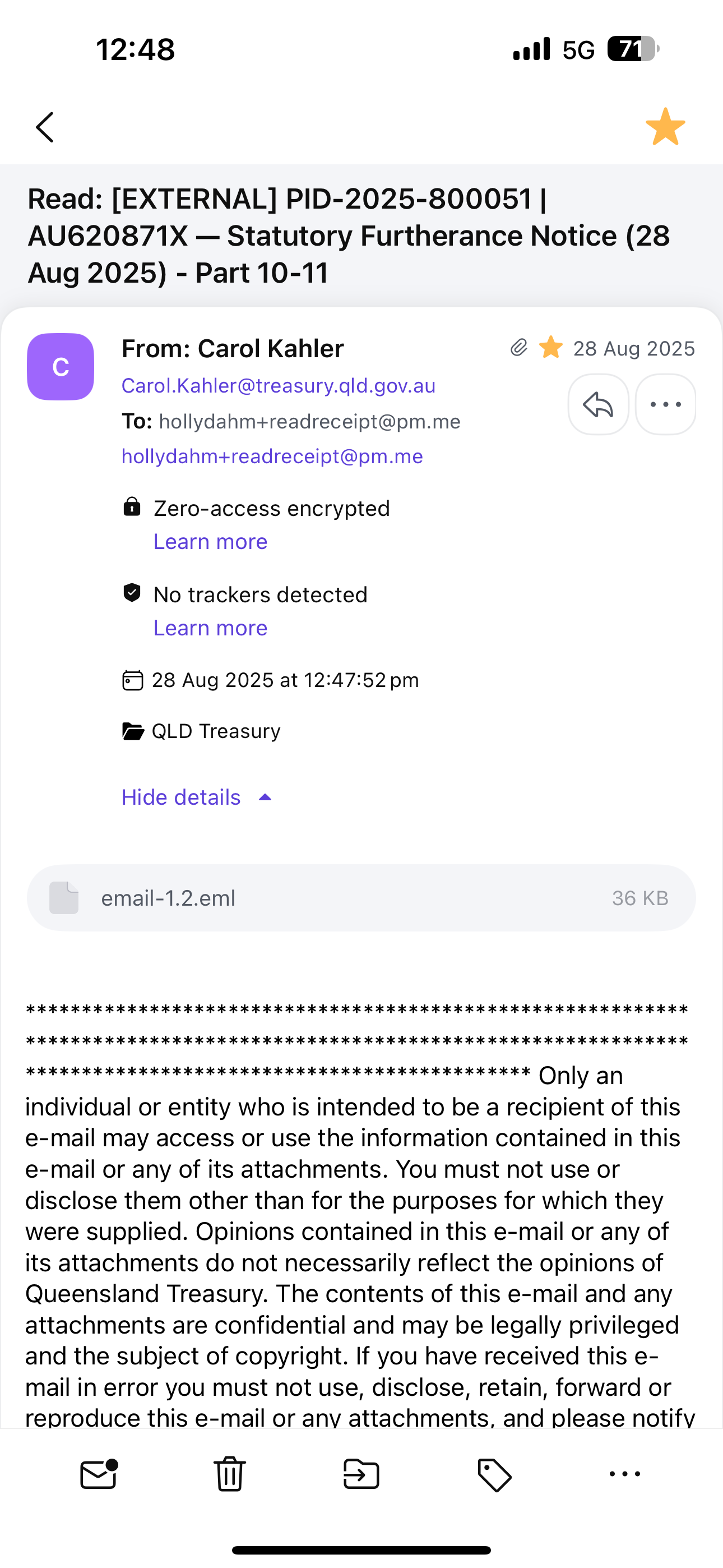Open bottom toolbar more options dots

625,1474
